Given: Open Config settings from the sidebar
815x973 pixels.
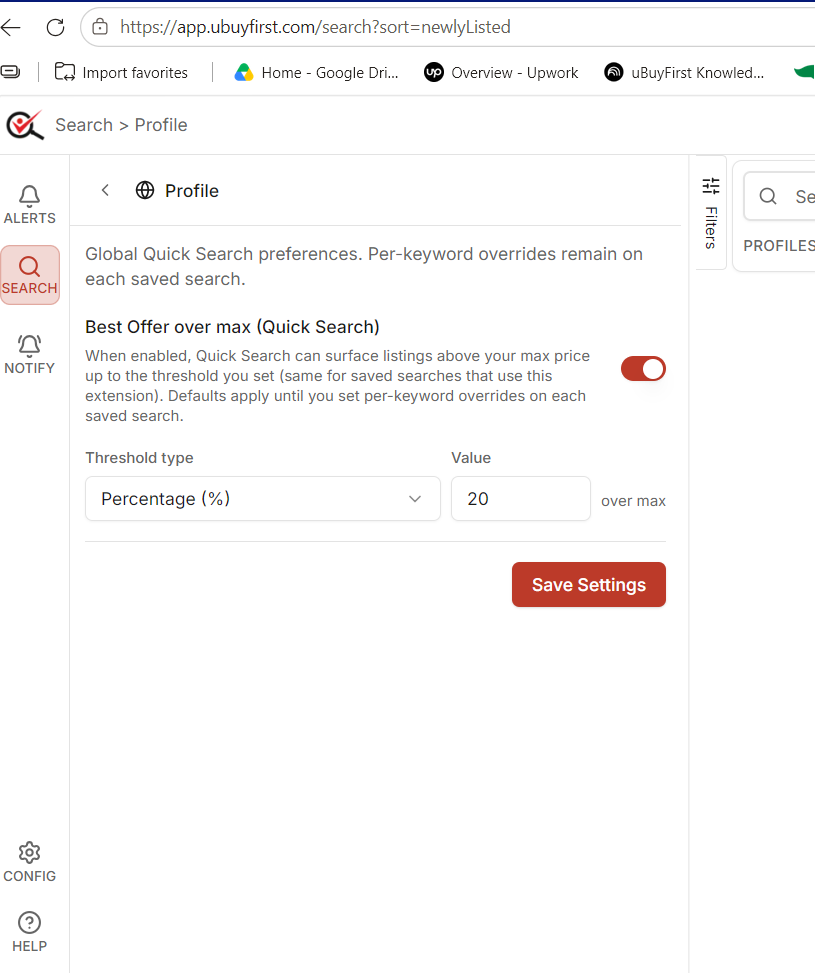Looking at the screenshot, I should [x=30, y=863].
